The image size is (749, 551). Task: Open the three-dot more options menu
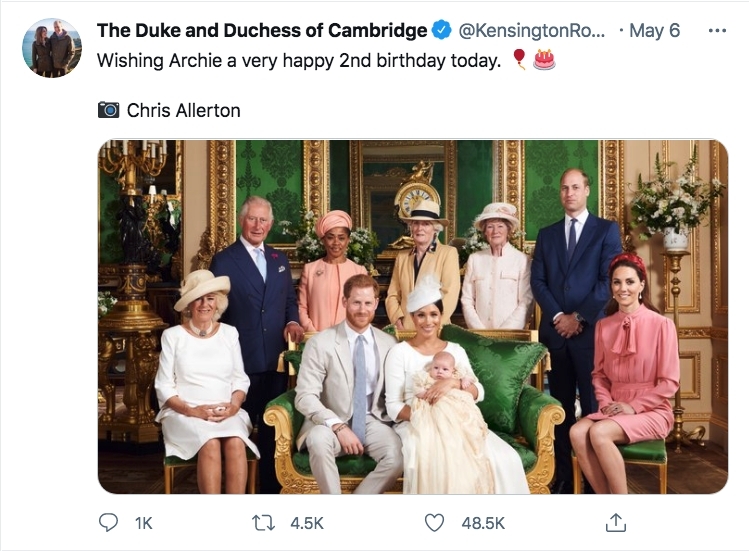pos(716,30)
